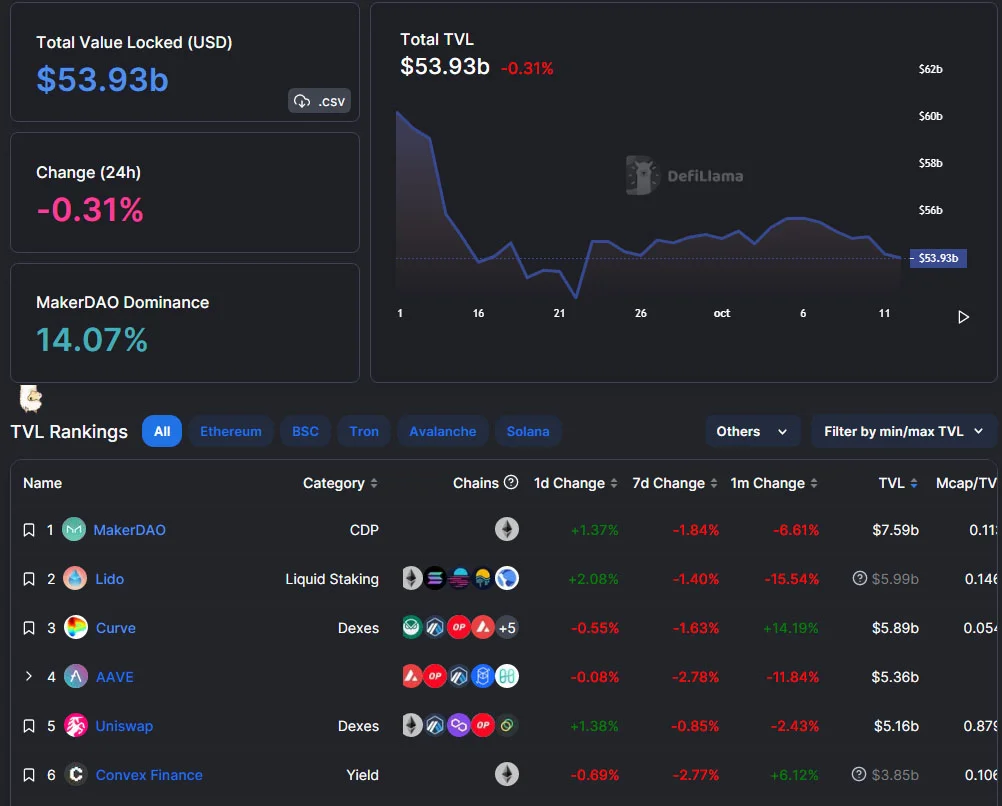Bookmark the Uniswap row
Image resolution: width=1002 pixels, height=806 pixels.
[x=29, y=726]
